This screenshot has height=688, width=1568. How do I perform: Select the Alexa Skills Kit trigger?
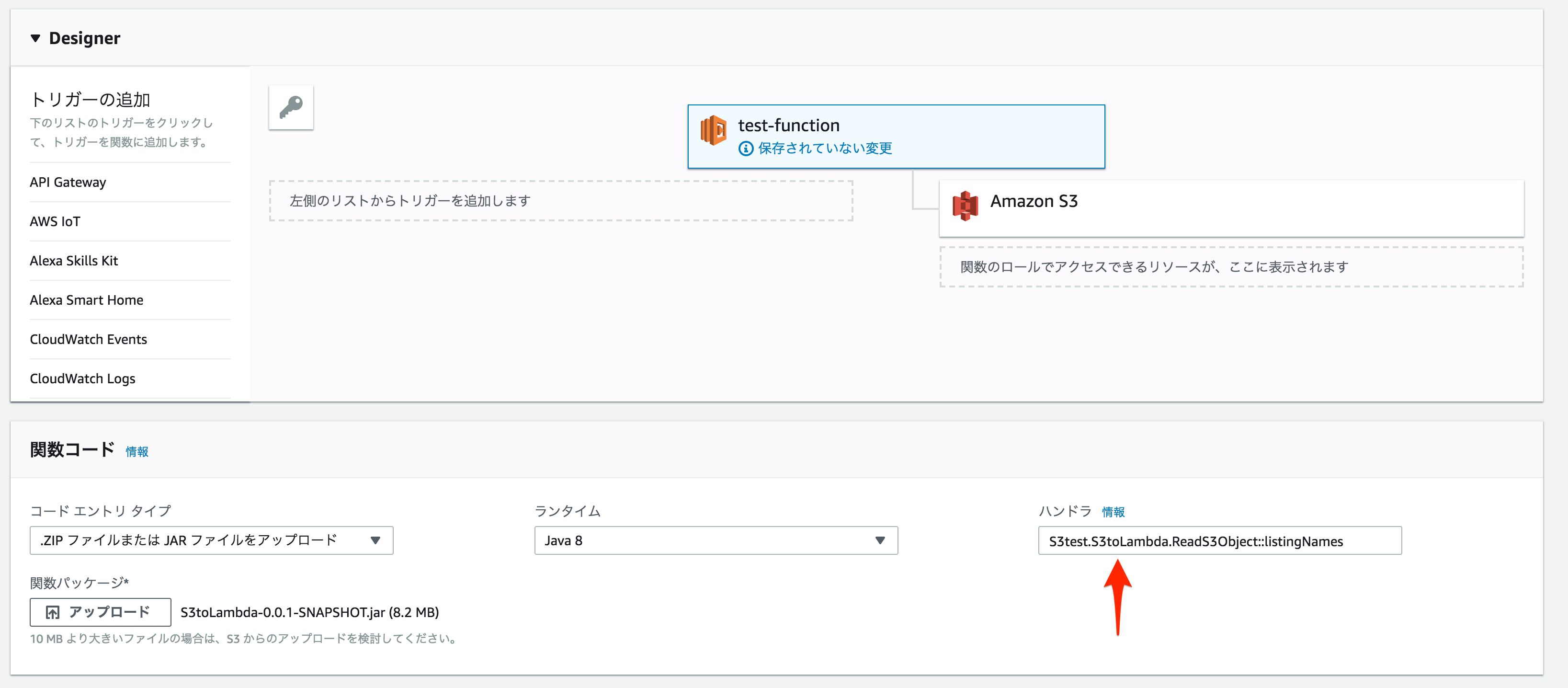[x=74, y=261]
